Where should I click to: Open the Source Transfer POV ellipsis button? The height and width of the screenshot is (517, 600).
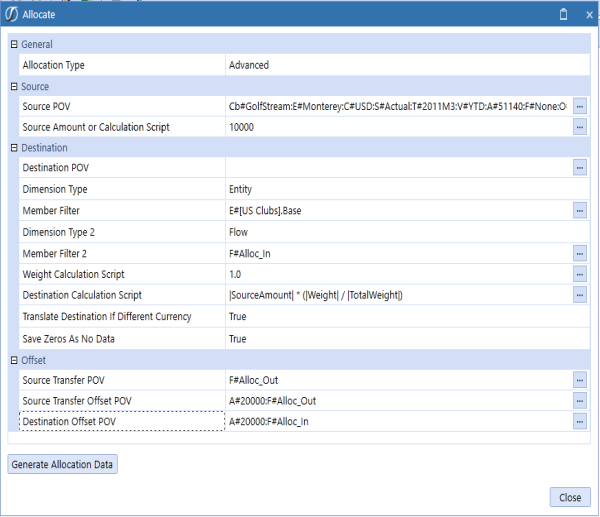pos(579,380)
